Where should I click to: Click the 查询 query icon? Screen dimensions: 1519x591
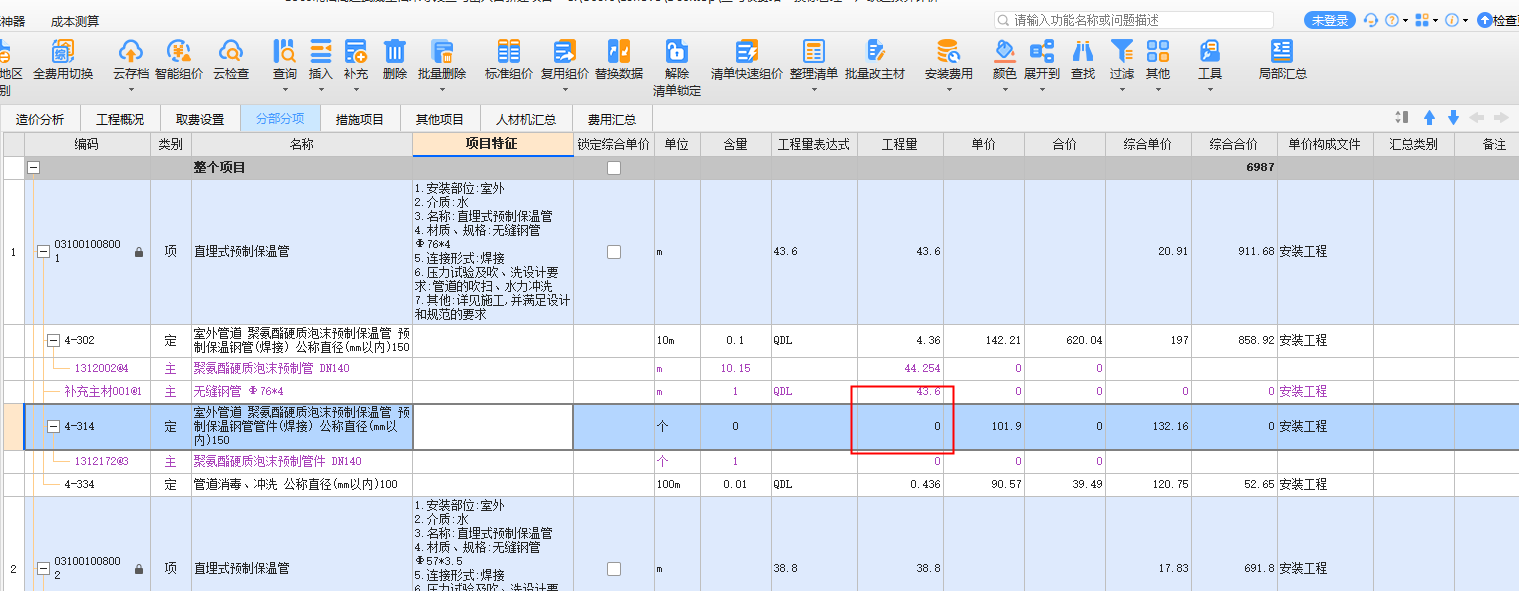(x=284, y=52)
